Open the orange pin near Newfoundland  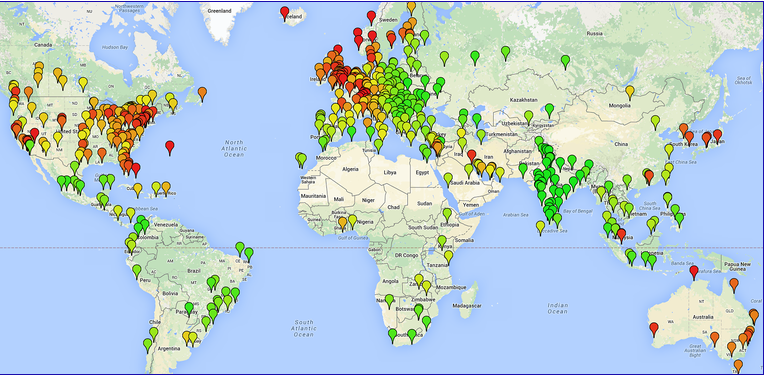pos(202,94)
